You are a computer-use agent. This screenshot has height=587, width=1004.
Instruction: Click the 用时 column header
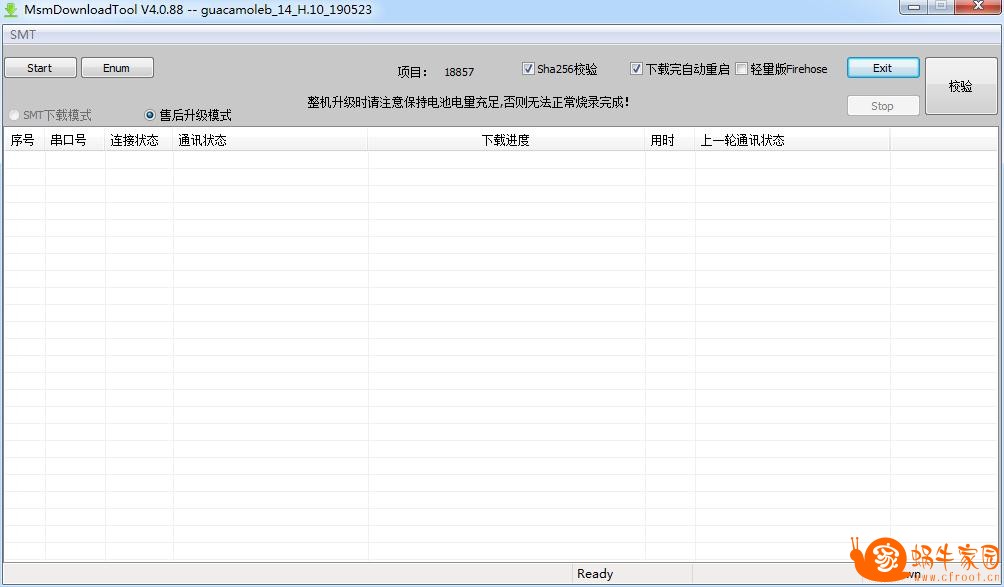670,140
